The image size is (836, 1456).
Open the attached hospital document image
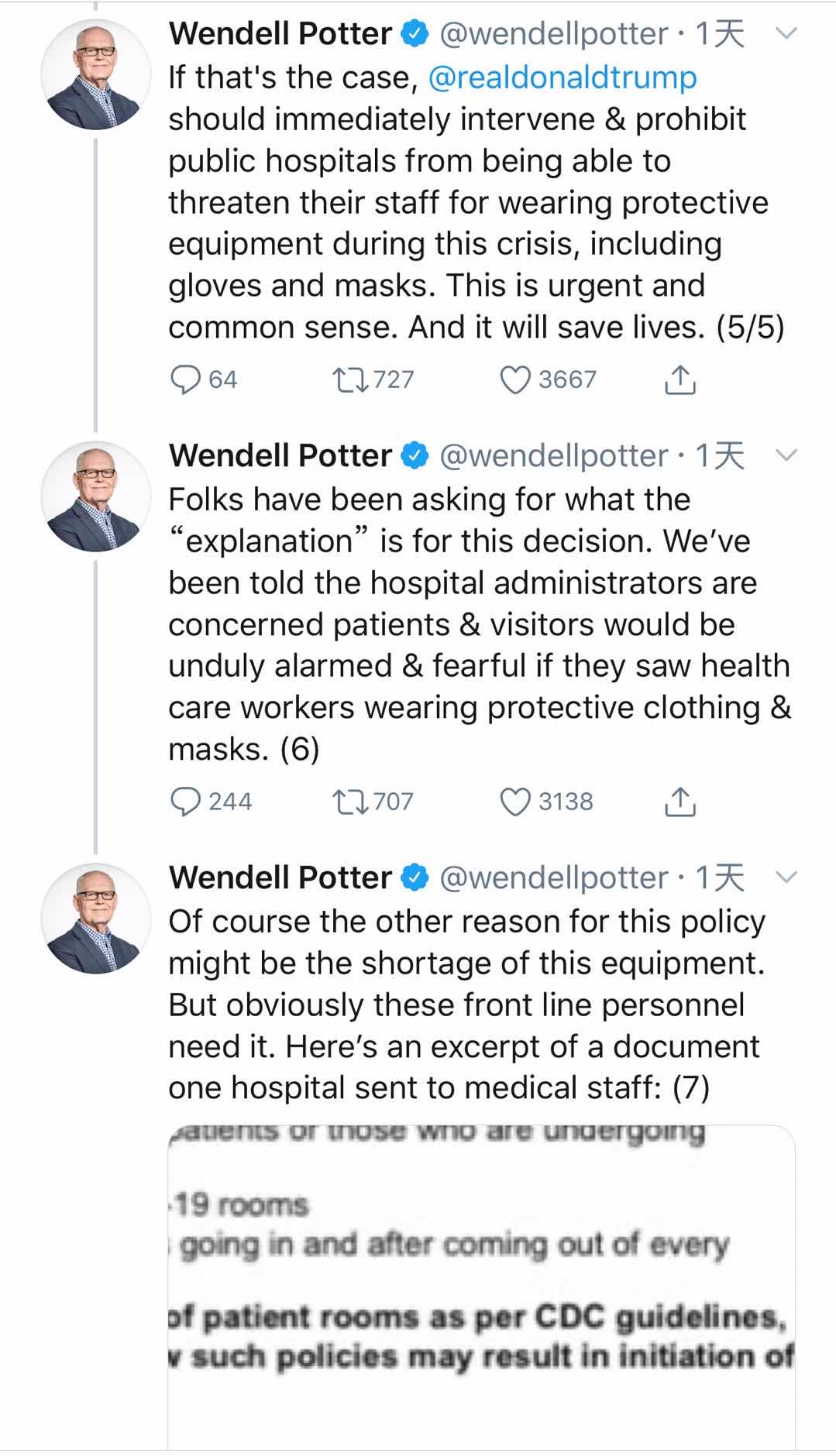pos(480,1286)
